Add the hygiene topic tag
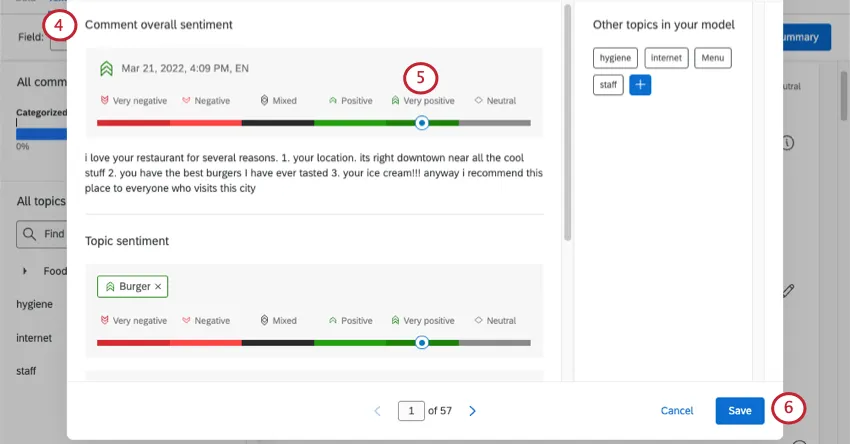The width and height of the screenshot is (850, 444). coord(615,58)
